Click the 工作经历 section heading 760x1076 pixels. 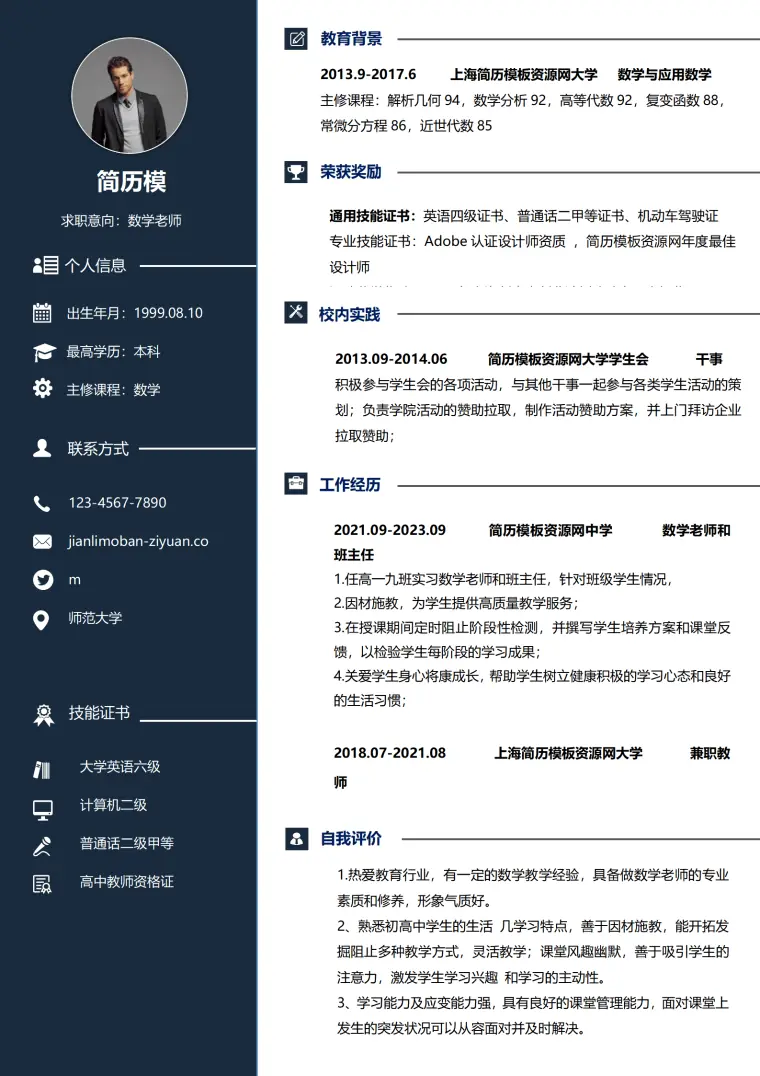350,484
